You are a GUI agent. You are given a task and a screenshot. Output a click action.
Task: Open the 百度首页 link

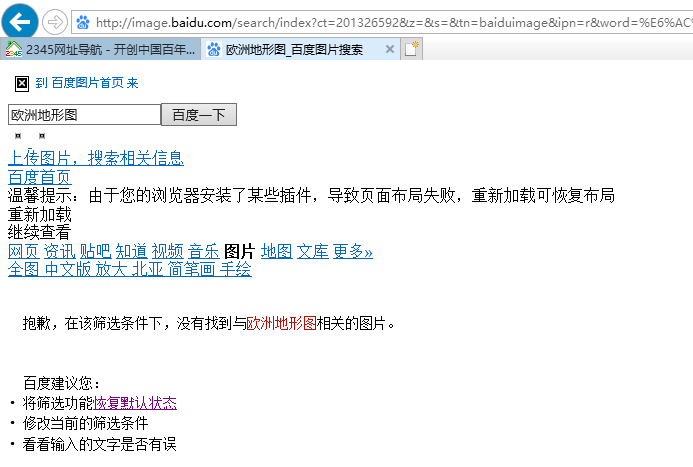pos(40,177)
